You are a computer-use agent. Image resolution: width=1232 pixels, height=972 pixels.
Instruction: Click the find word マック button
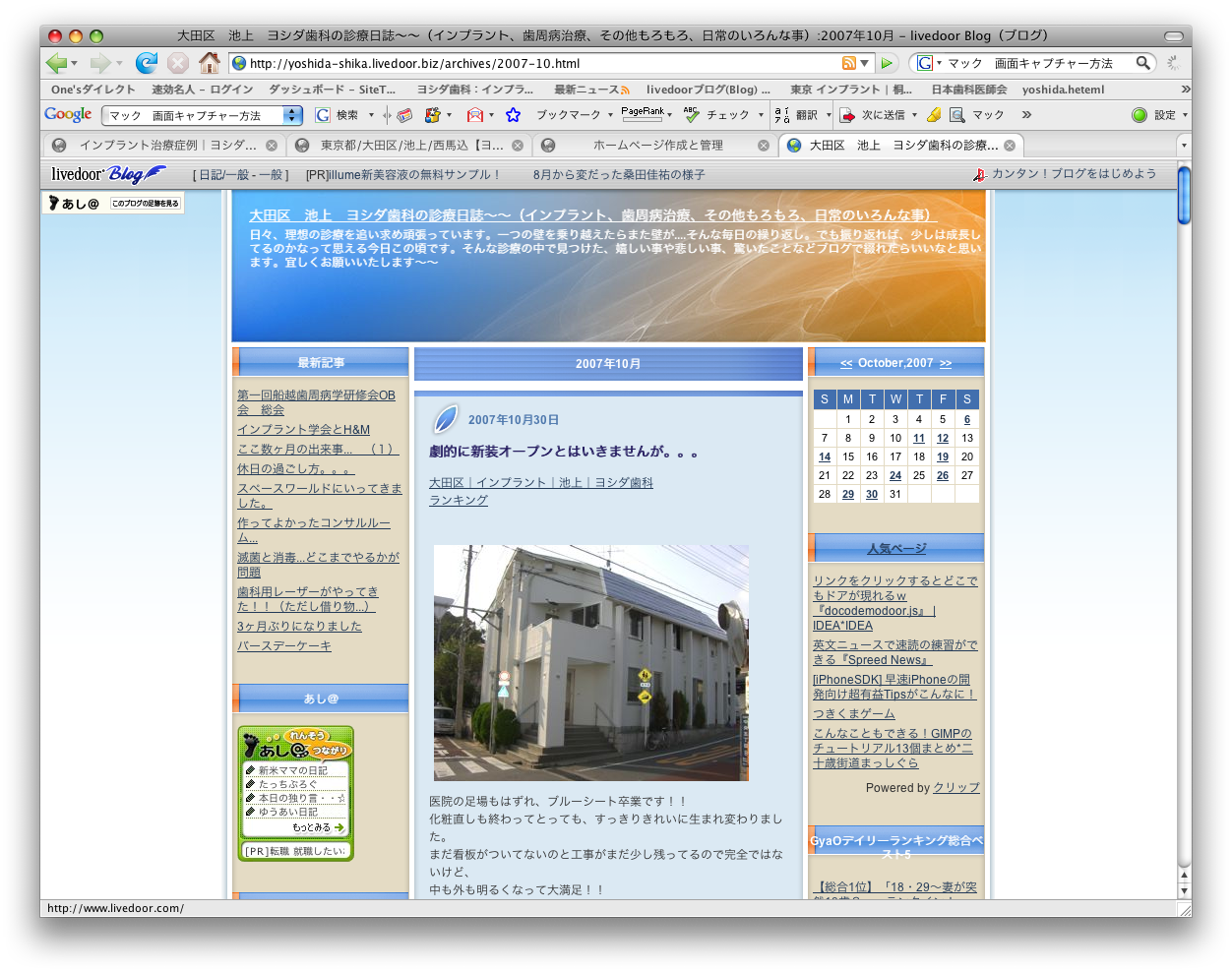[976, 115]
